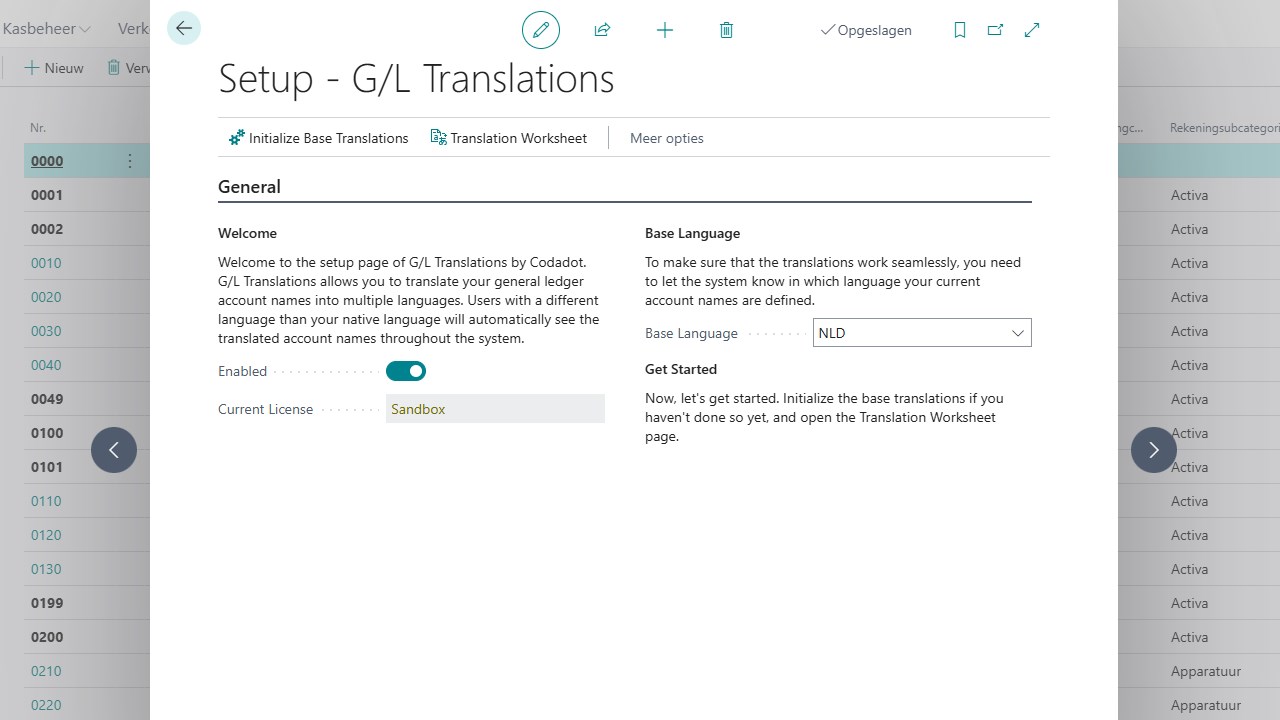Go back using the arrow button
The width and height of the screenshot is (1280, 720).
click(x=184, y=28)
